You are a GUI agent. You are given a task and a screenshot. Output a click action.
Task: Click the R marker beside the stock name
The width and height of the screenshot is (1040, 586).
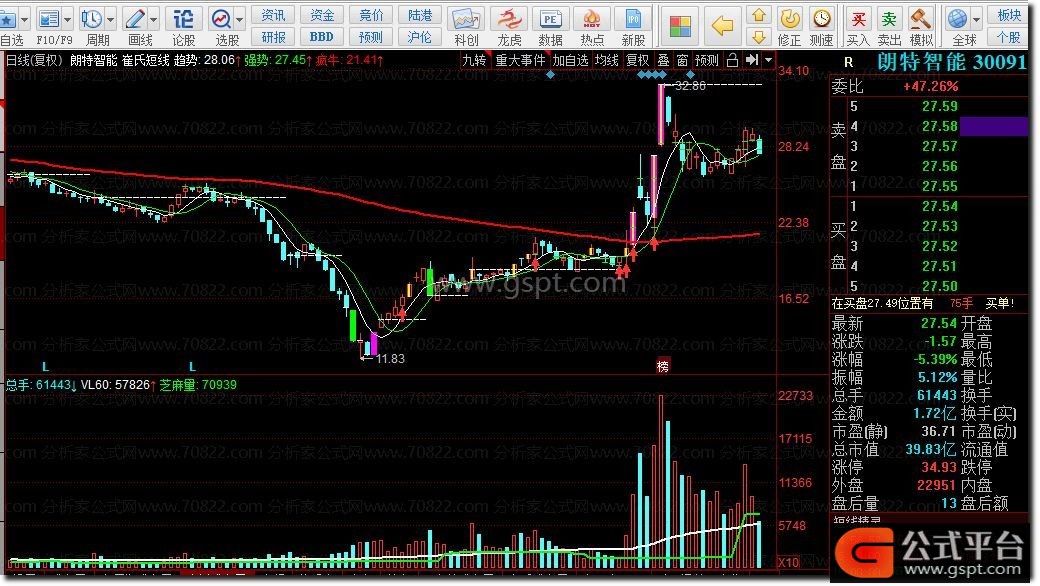[x=848, y=63]
